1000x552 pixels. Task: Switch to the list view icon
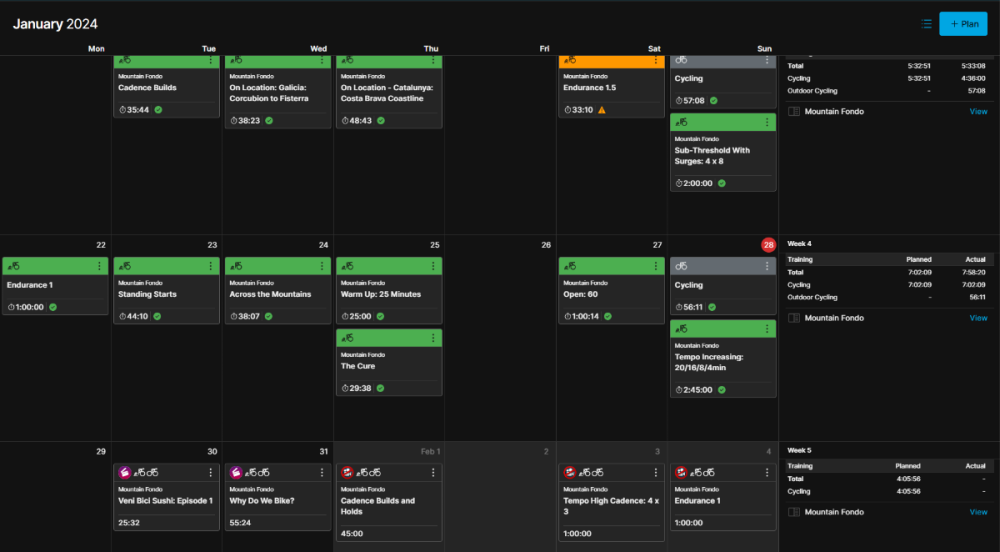(x=927, y=24)
